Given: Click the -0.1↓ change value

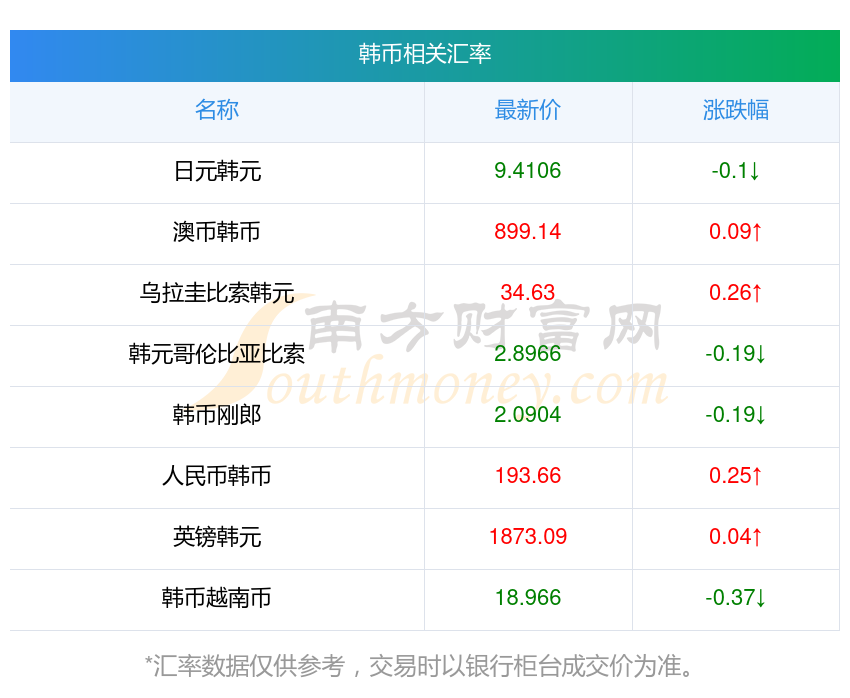Looking at the screenshot, I should click(x=736, y=171).
